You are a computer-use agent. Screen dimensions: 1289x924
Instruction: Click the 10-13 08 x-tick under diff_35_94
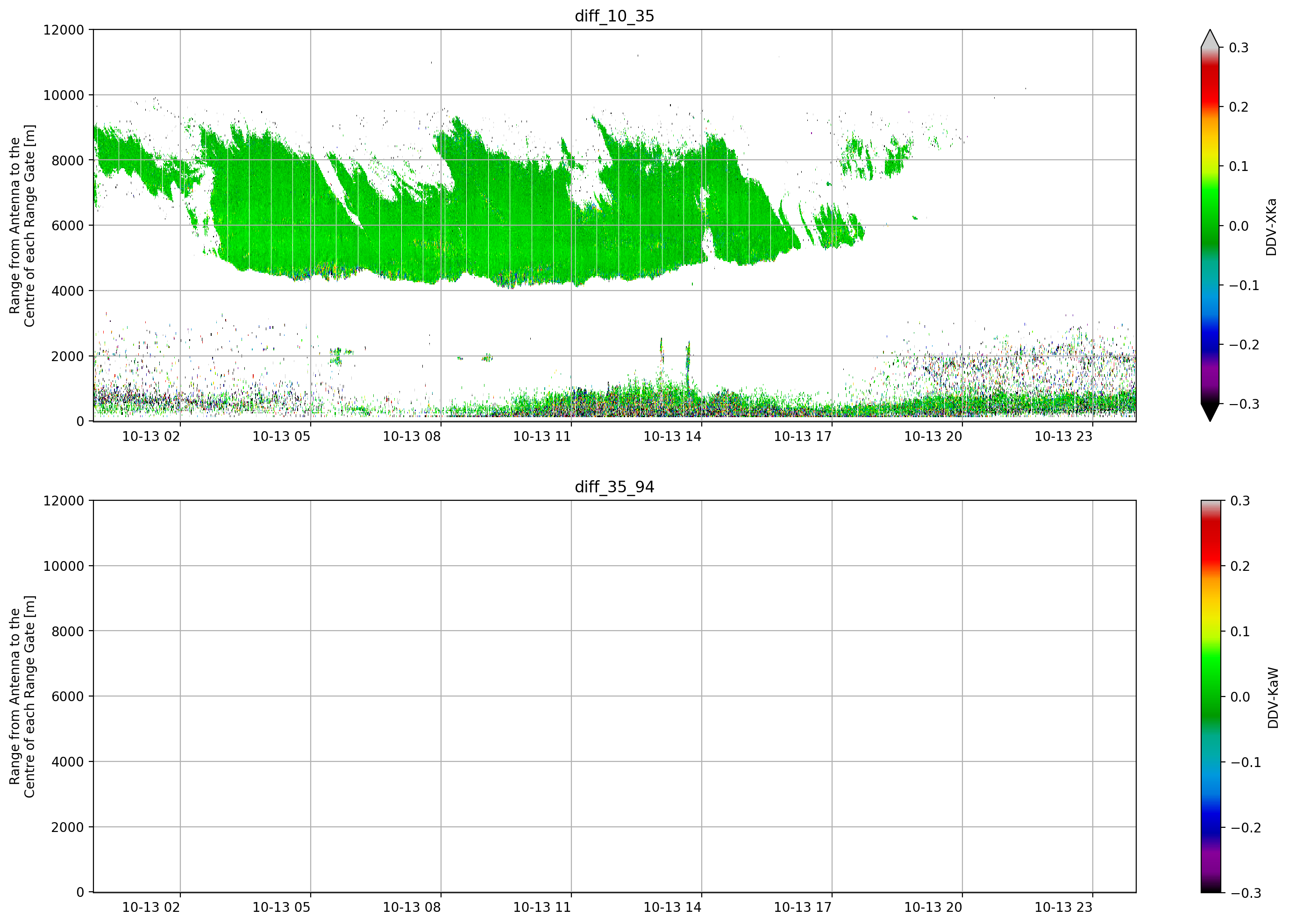pos(412,908)
